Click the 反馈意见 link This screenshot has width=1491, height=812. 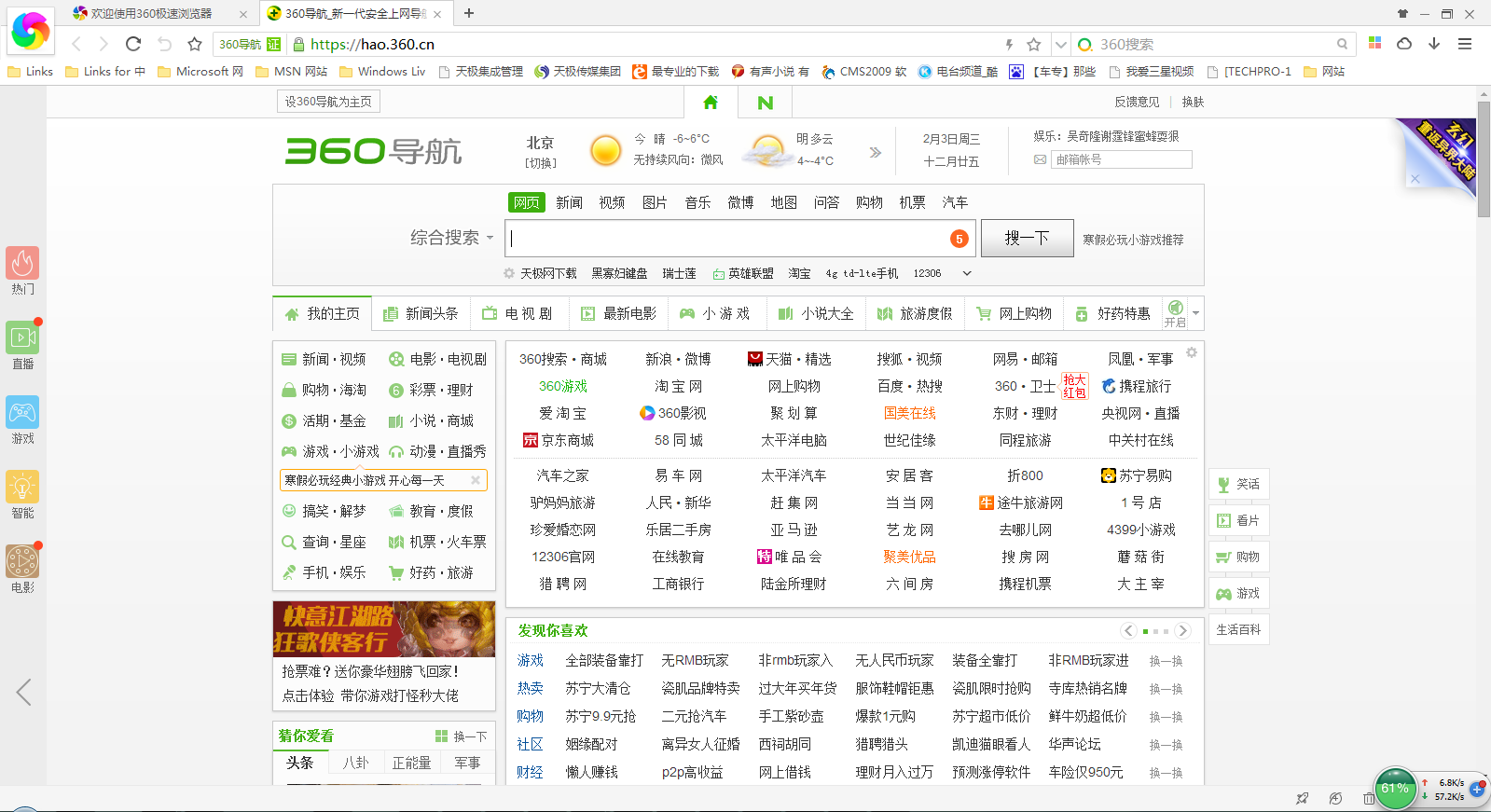pos(1137,102)
